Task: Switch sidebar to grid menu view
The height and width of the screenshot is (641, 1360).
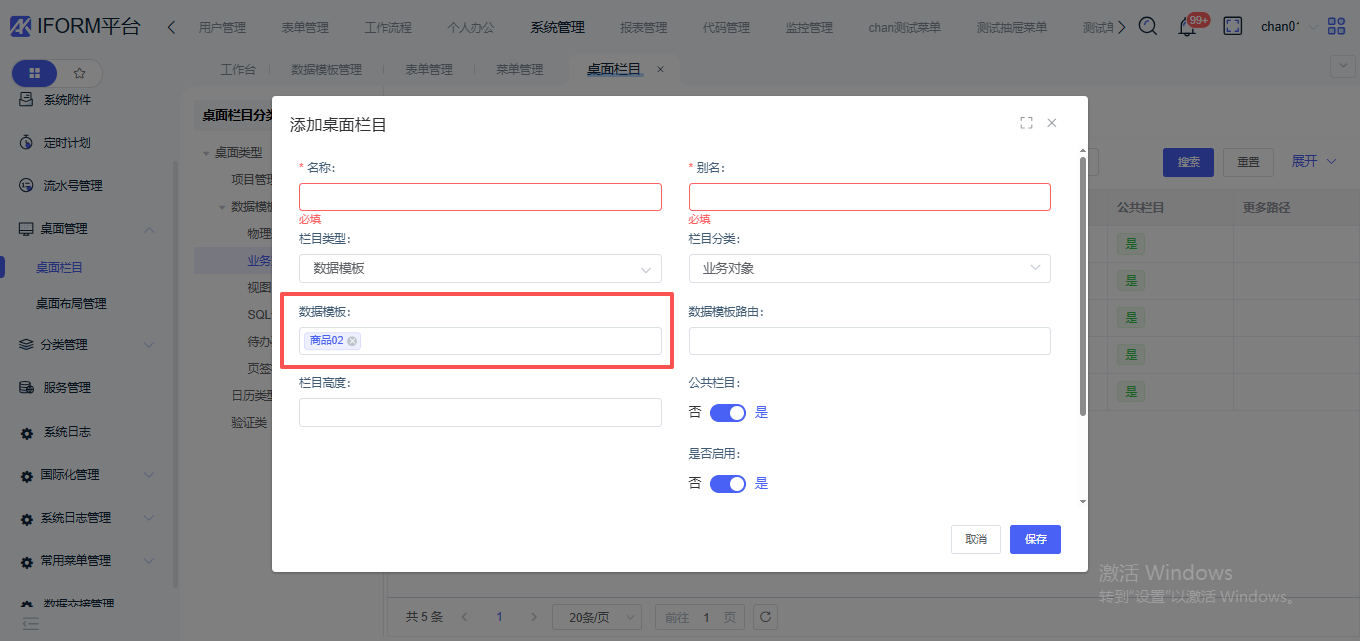Action: pos(35,73)
